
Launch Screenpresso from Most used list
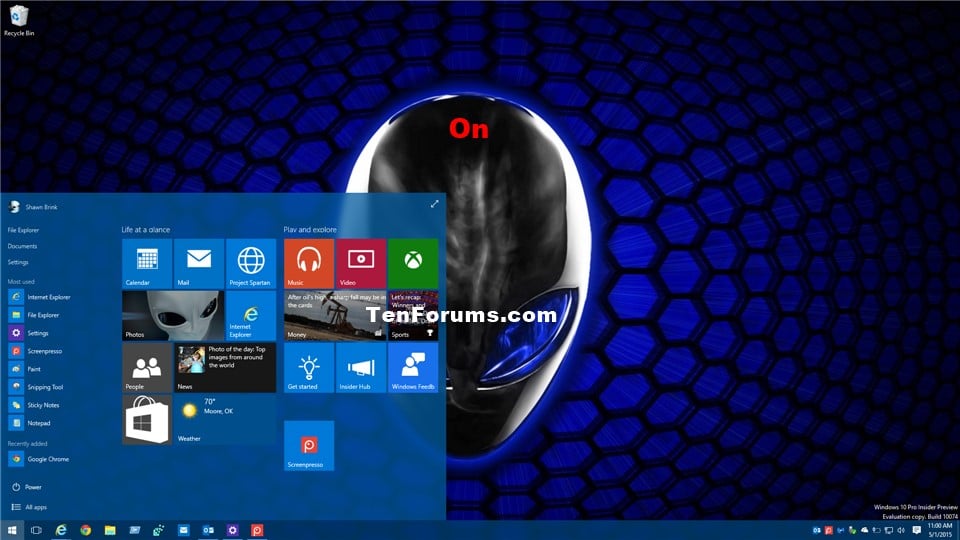36,351
